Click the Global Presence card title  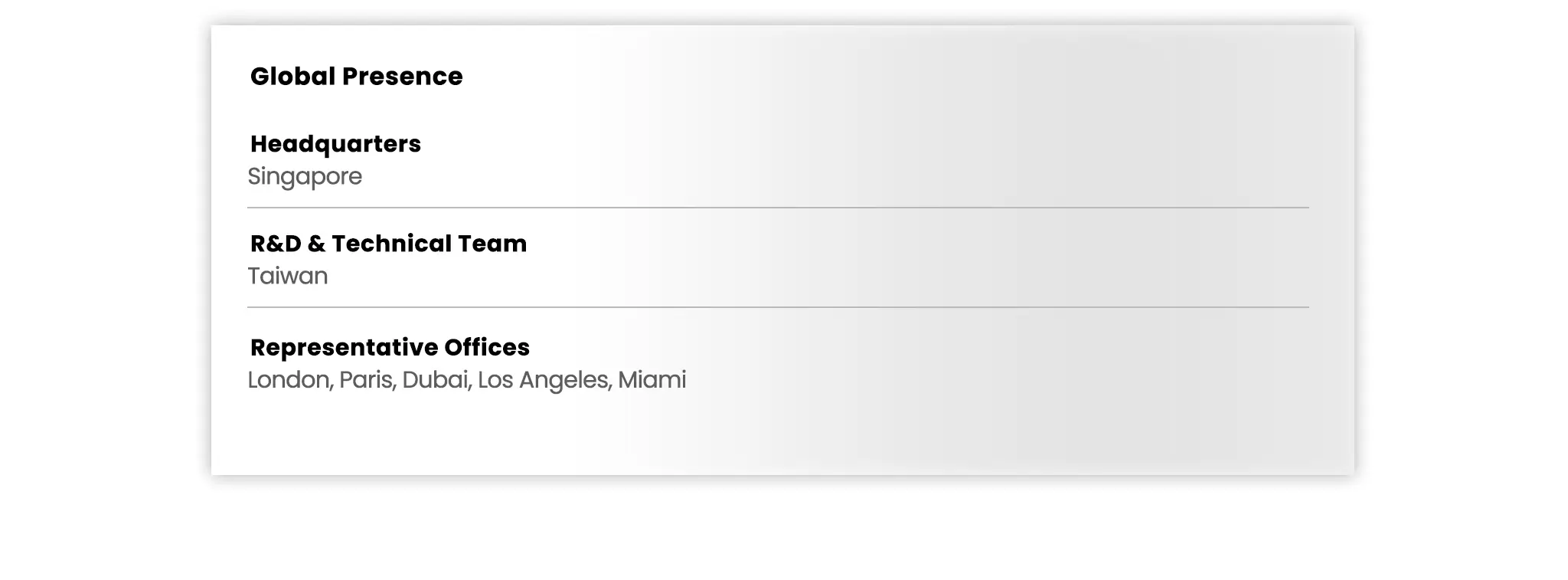pyautogui.click(x=356, y=77)
